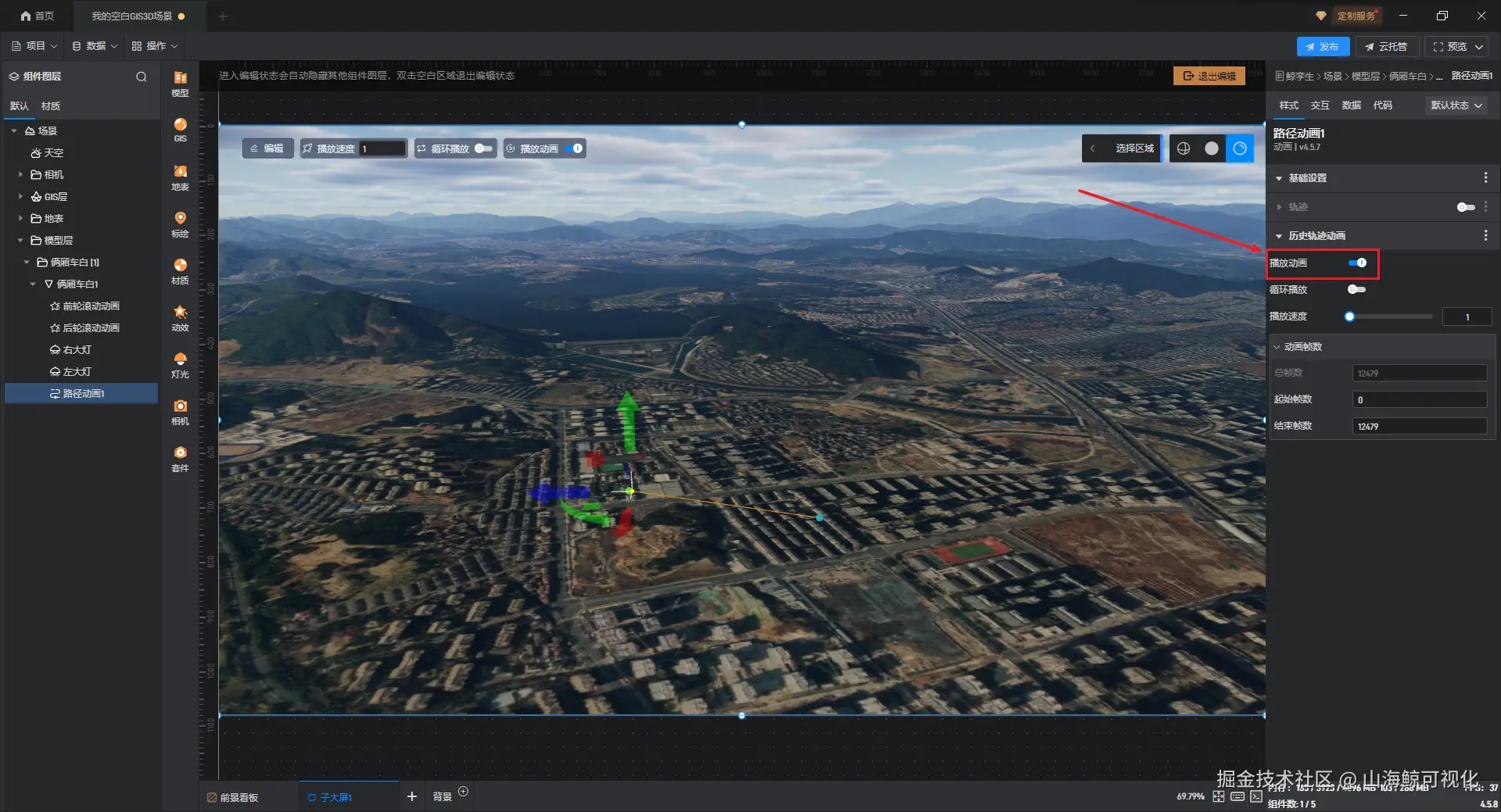1501x812 pixels.
Task: Open the 套件 component category
Action: point(180,459)
